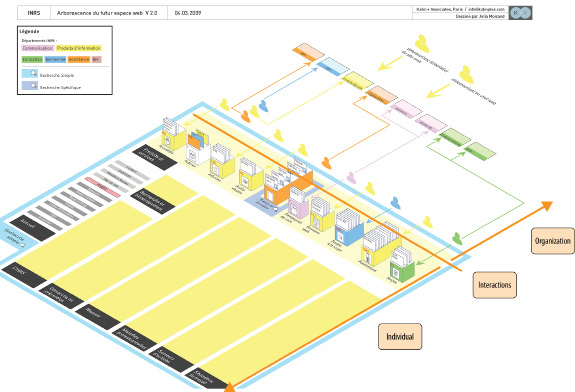Select the Individual label box
Image resolution: width=575 pixels, height=392 pixels.
[x=400, y=337]
